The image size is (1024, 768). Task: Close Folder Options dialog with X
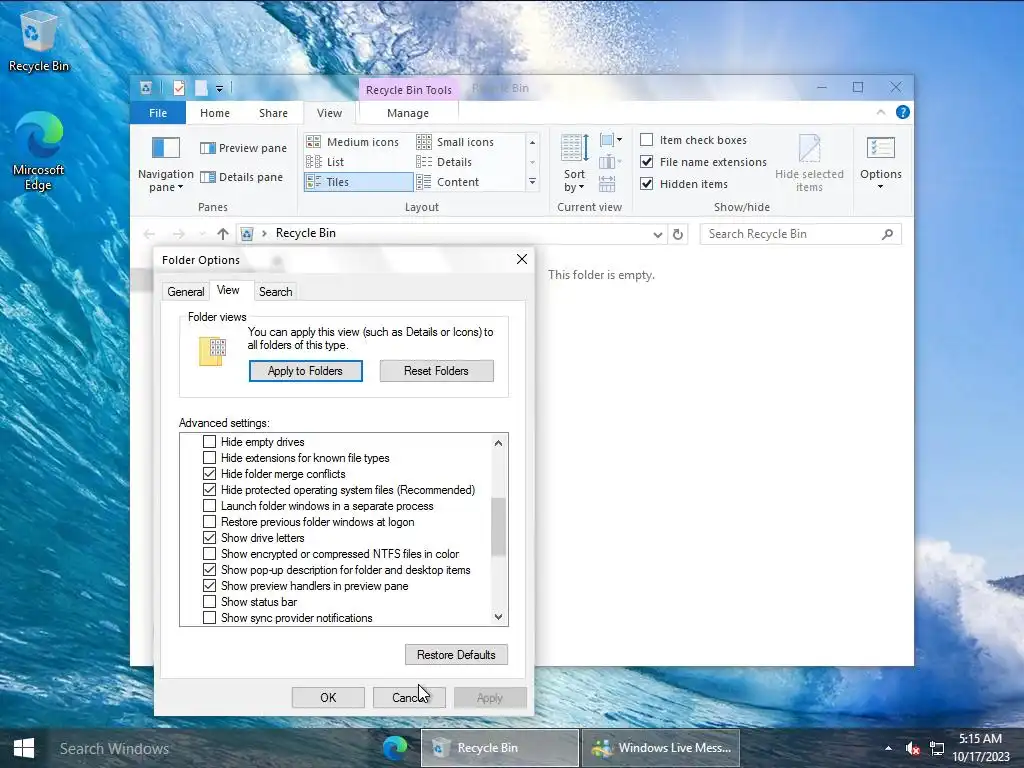pyautogui.click(x=522, y=259)
